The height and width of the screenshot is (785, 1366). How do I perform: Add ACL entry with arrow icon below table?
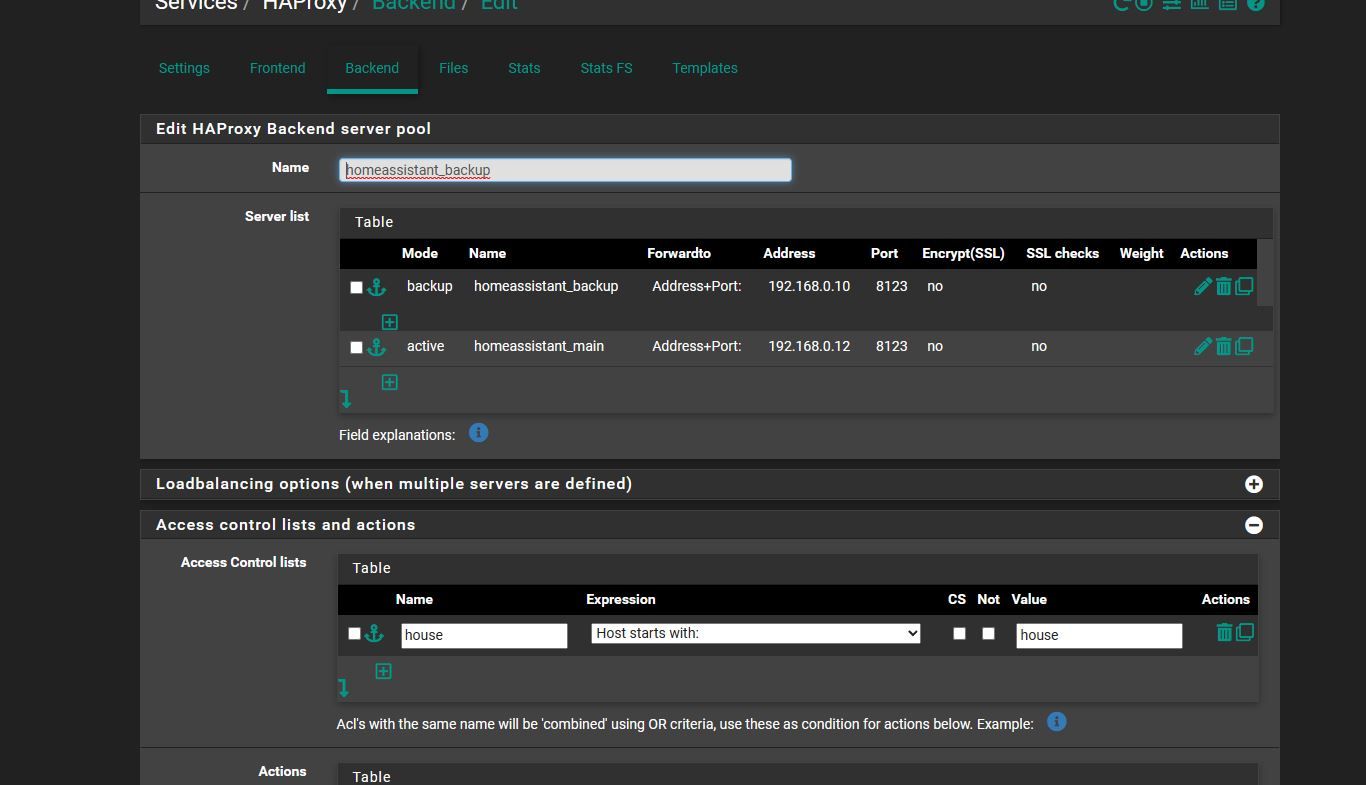click(344, 688)
